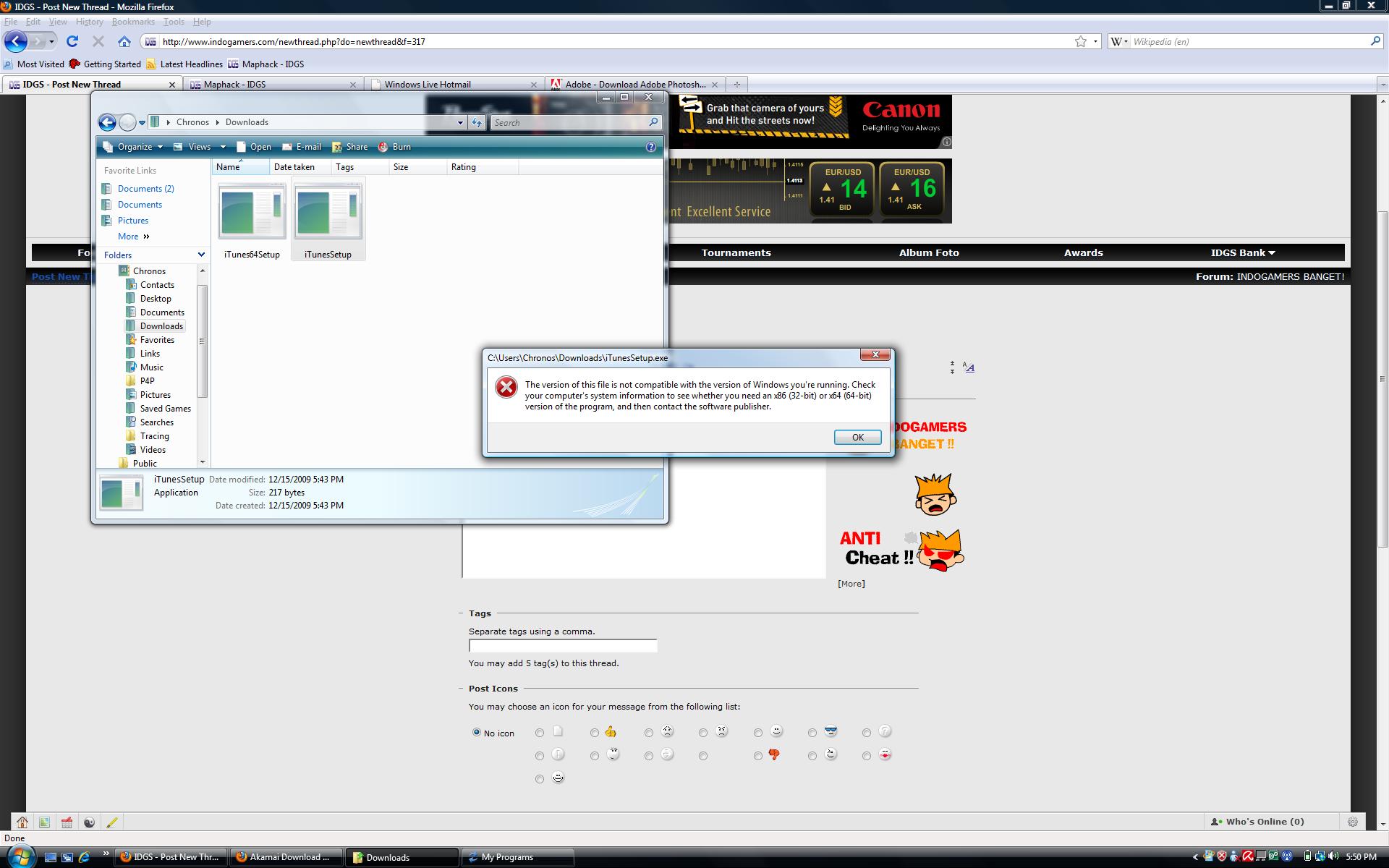1389x868 pixels.
Task: Click the Internet Explorer quick launch icon
Action: pyautogui.click(x=84, y=857)
